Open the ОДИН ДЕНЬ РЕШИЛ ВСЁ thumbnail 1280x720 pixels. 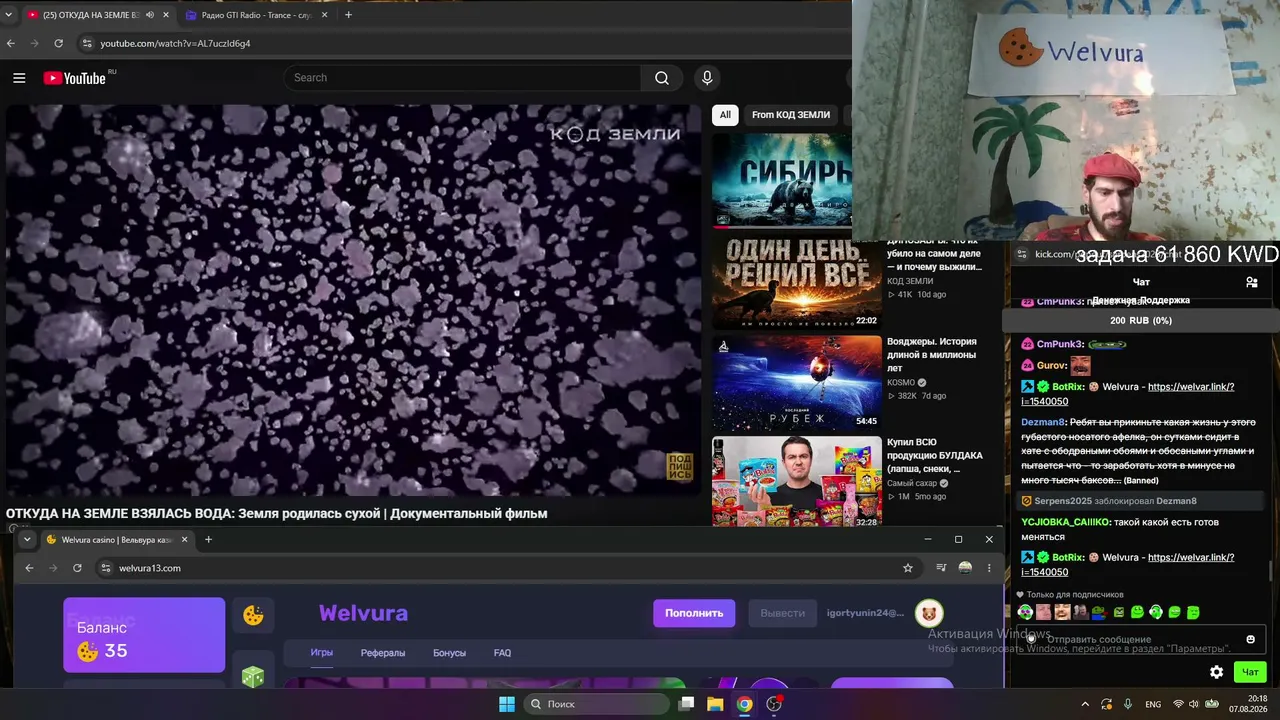point(797,284)
